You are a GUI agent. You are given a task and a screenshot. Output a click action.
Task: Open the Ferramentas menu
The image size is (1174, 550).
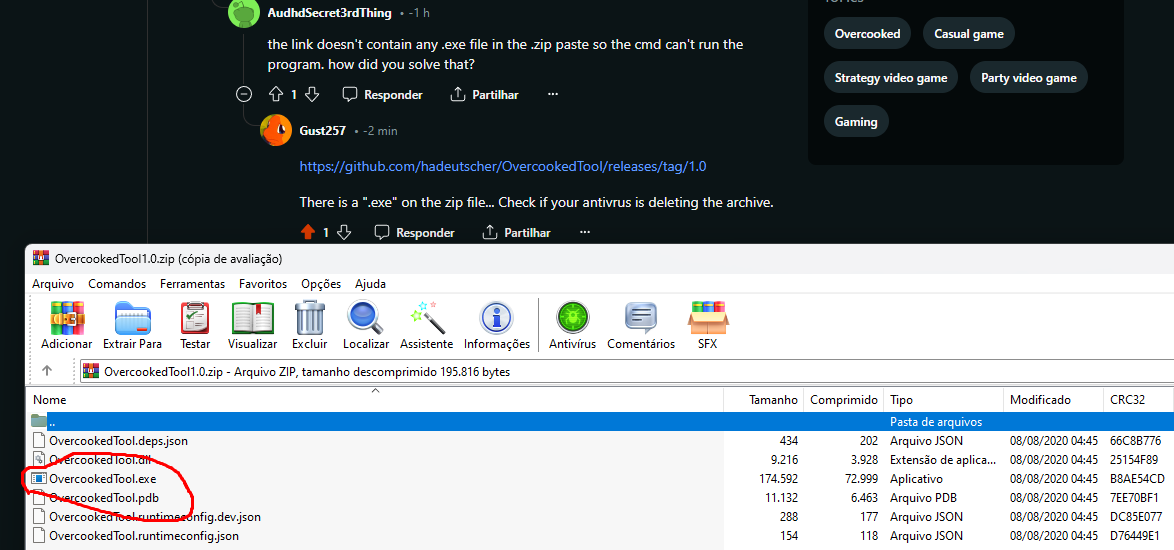pos(192,284)
